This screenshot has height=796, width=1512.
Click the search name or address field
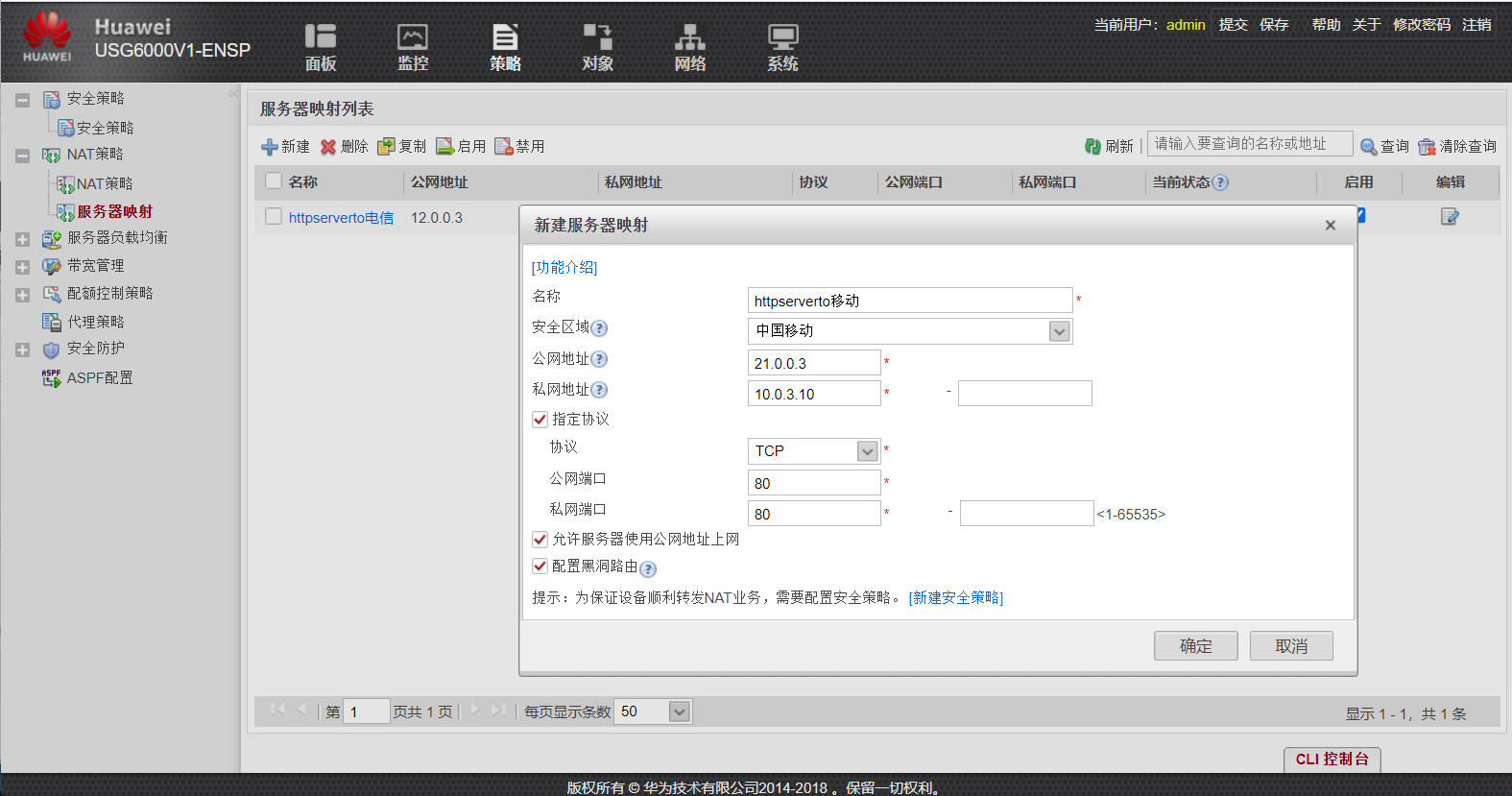coord(1250,144)
